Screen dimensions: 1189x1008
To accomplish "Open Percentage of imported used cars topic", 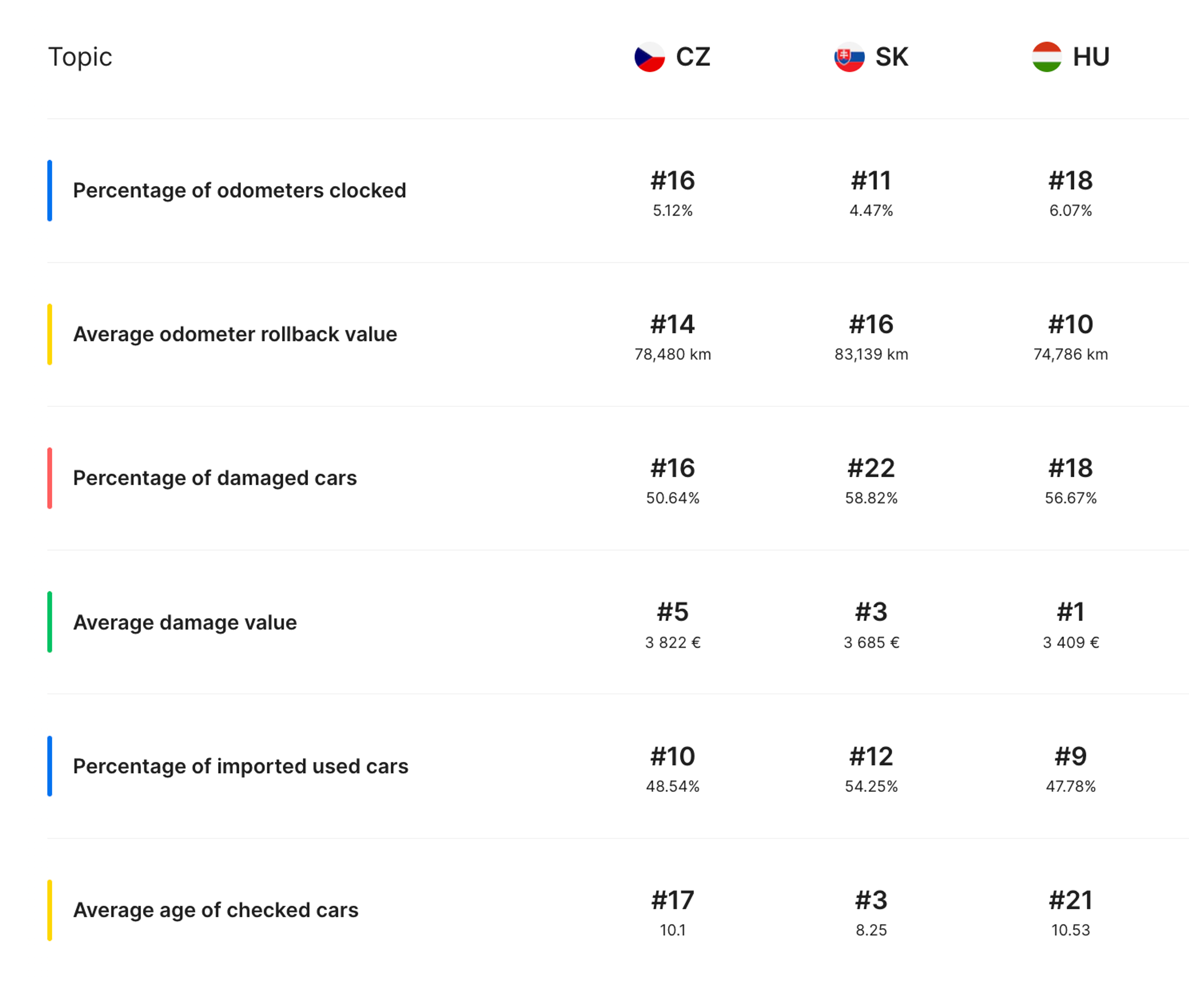I will click(x=241, y=766).
